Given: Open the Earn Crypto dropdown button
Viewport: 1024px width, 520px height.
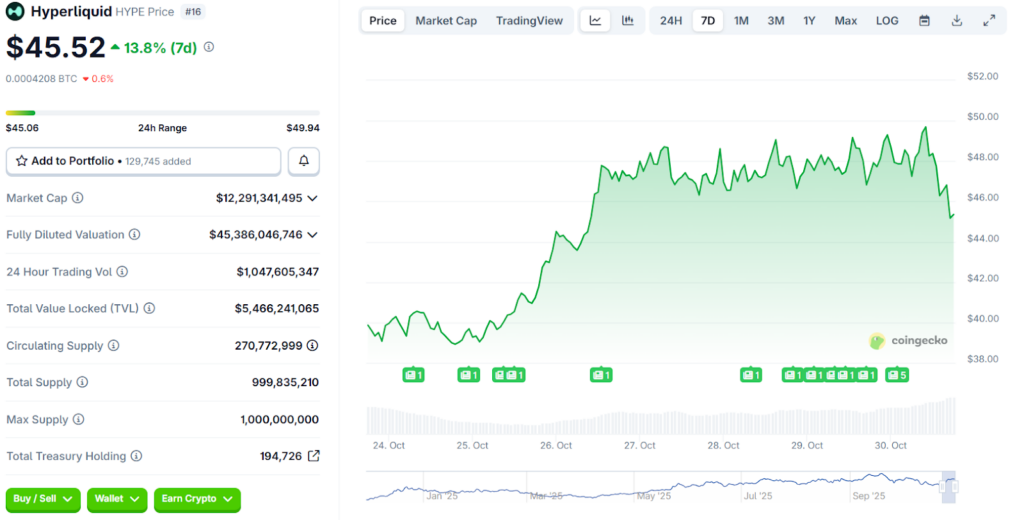Looking at the screenshot, I should 197,499.
